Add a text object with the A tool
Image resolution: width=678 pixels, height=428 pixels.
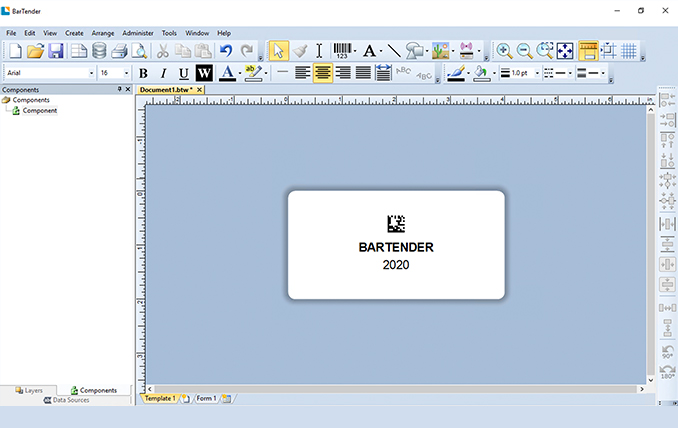coord(369,51)
